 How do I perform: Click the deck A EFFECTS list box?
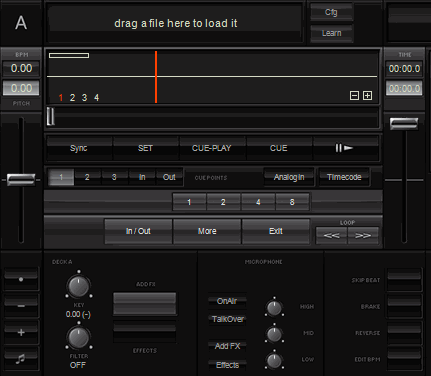click(x=145, y=332)
